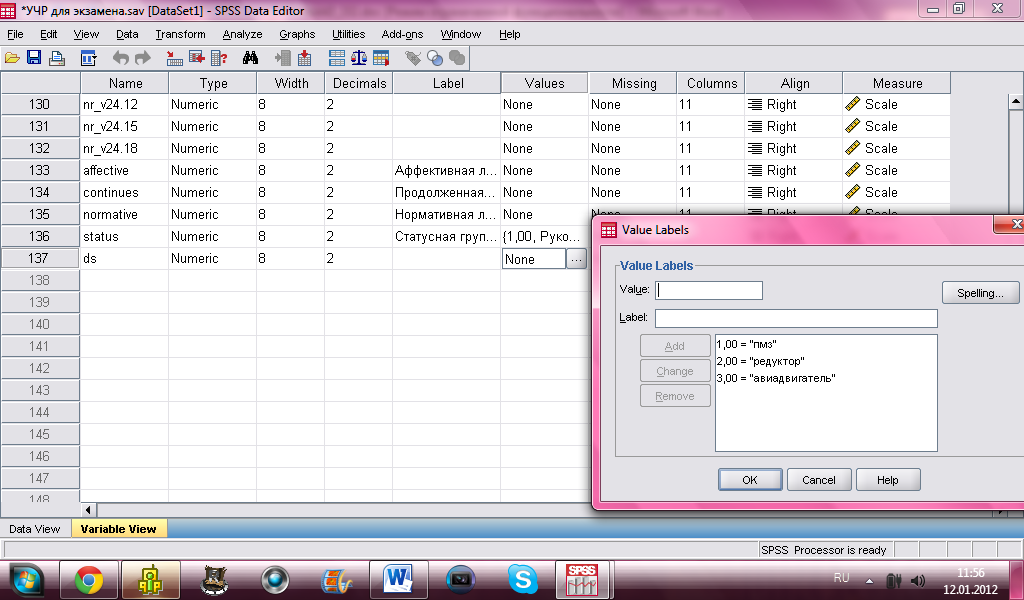Click the Select Cases icon
1024x600 pixels.
(381, 58)
